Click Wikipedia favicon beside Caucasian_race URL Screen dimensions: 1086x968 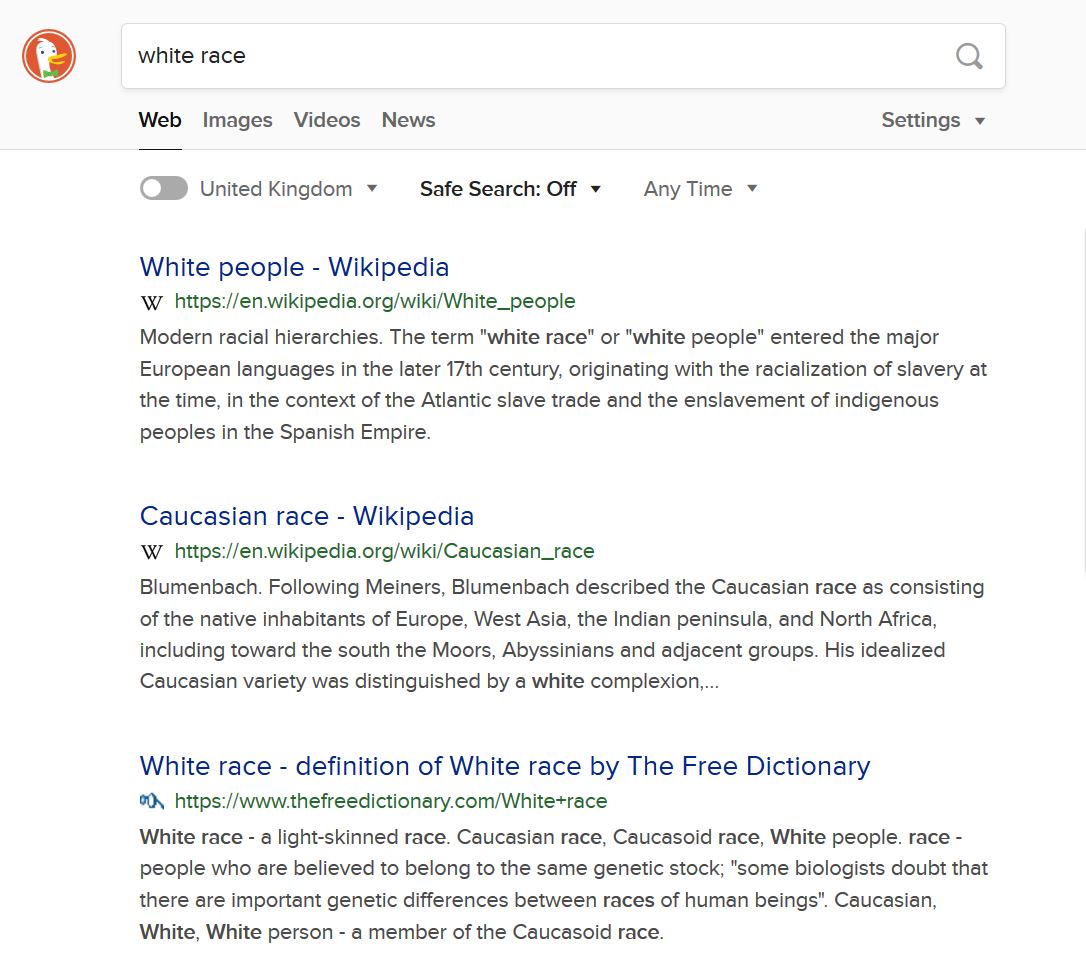tap(152, 552)
